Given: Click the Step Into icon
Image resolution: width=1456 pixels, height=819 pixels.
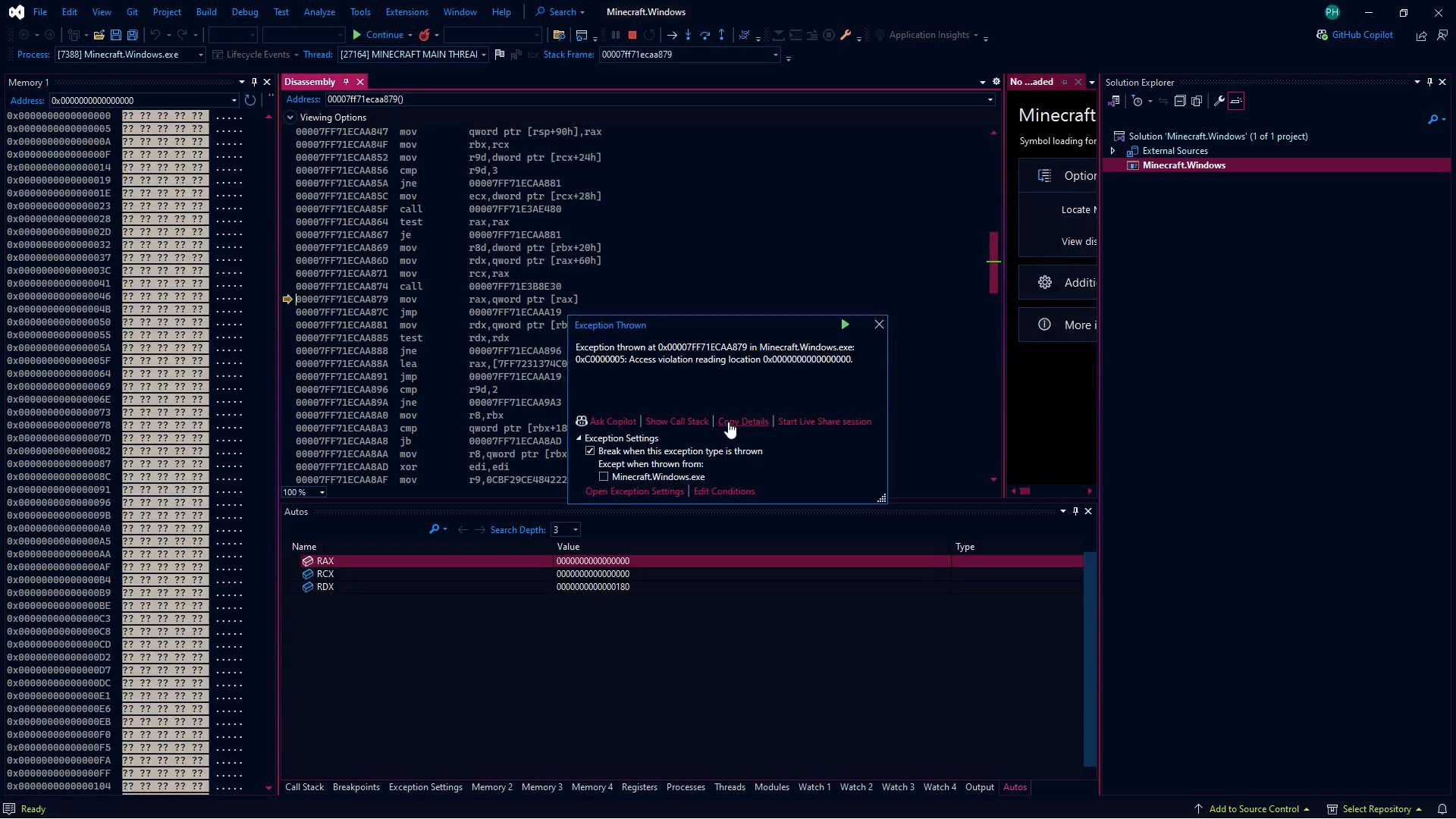Looking at the screenshot, I should point(689,35).
